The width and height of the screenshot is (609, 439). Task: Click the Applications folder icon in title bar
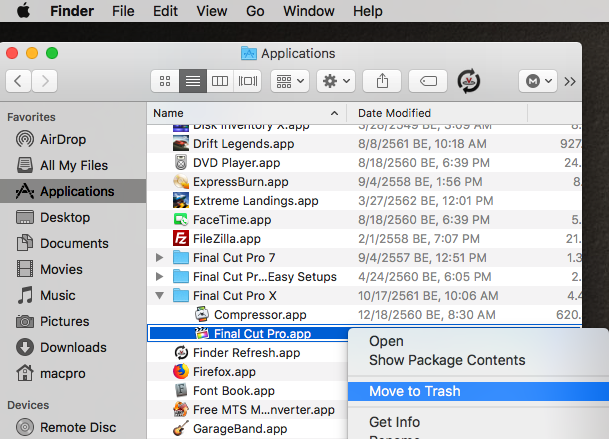click(249, 53)
